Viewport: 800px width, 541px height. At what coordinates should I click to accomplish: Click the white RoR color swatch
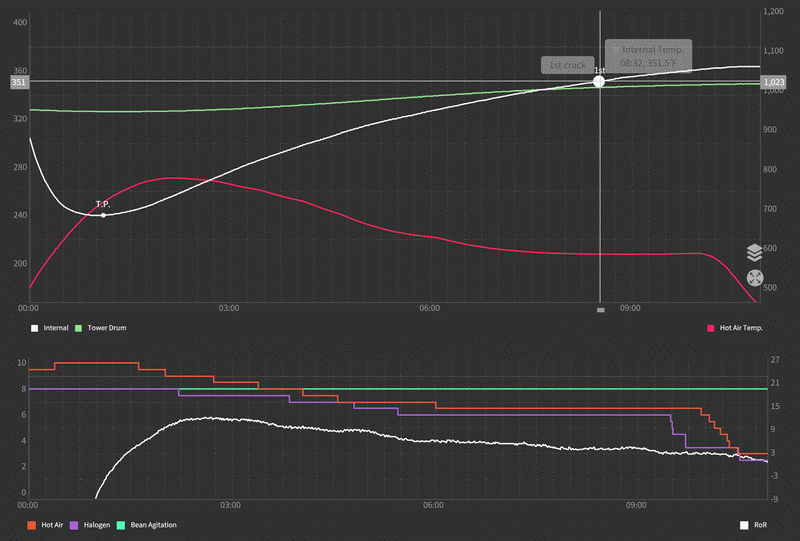(744, 525)
